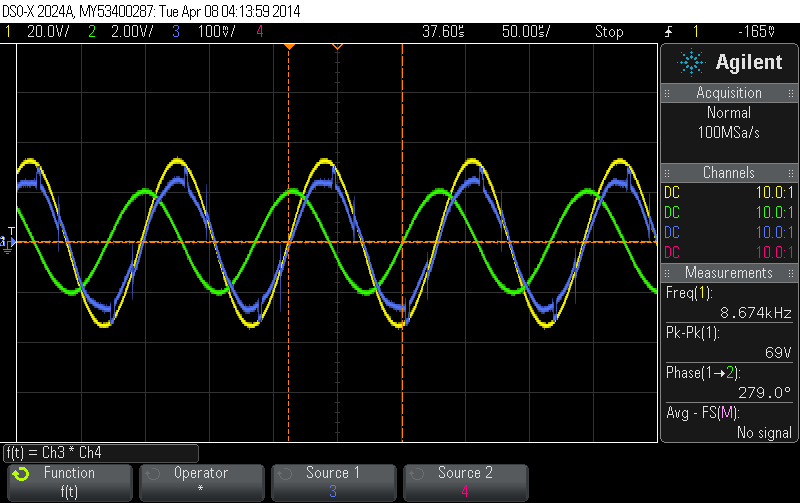Select channel 3 blue label in status bar
The width and height of the screenshot is (800, 503).
176,32
